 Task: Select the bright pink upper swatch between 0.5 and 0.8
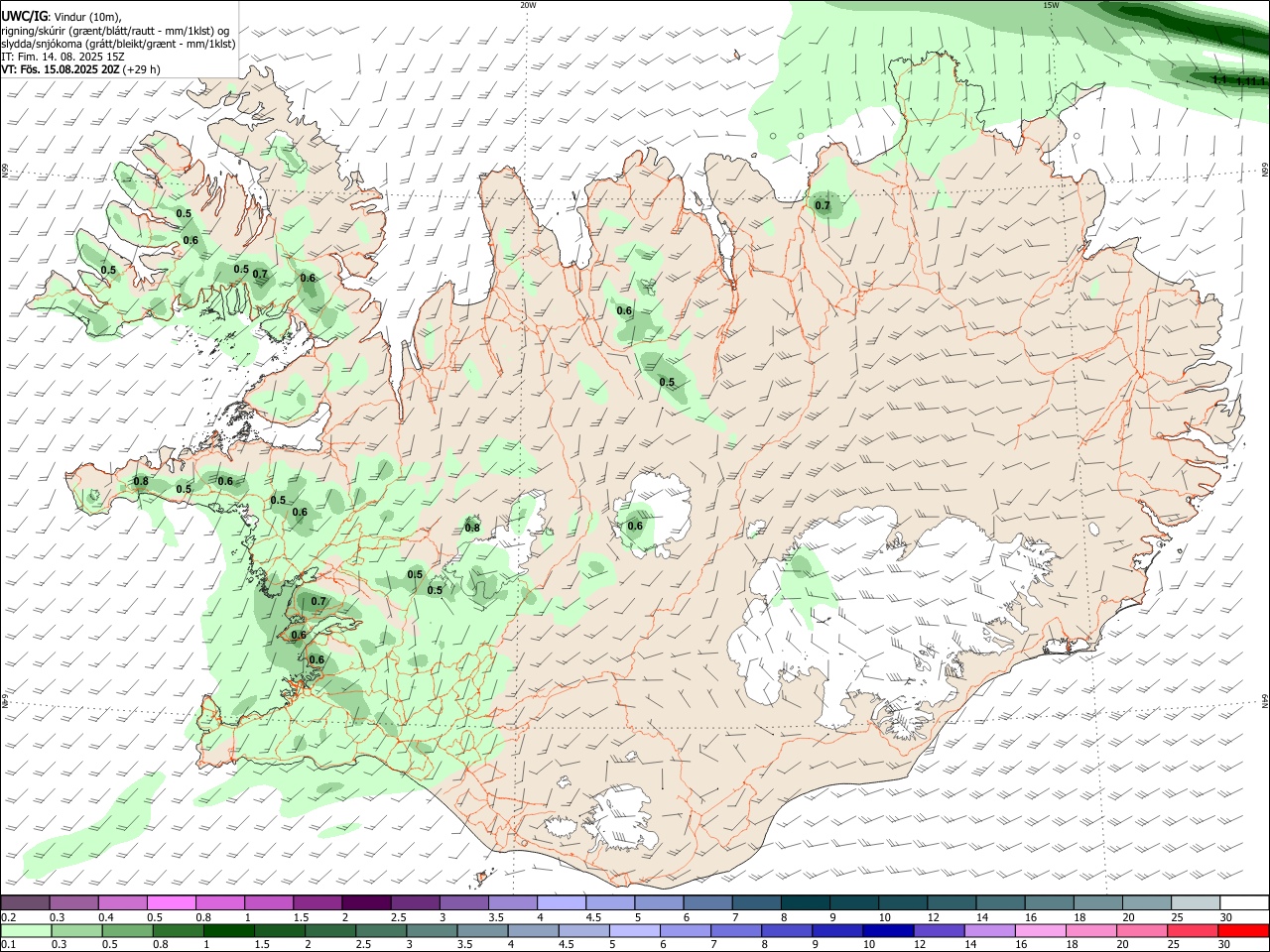[x=172, y=903]
